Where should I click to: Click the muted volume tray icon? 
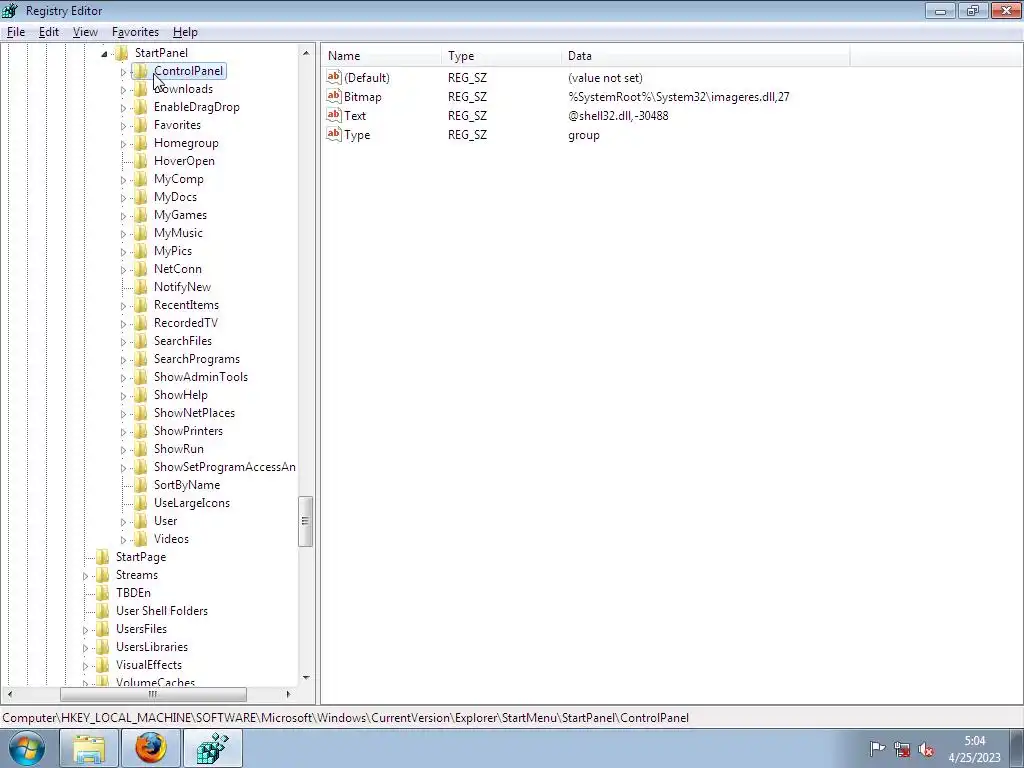(925, 749)
